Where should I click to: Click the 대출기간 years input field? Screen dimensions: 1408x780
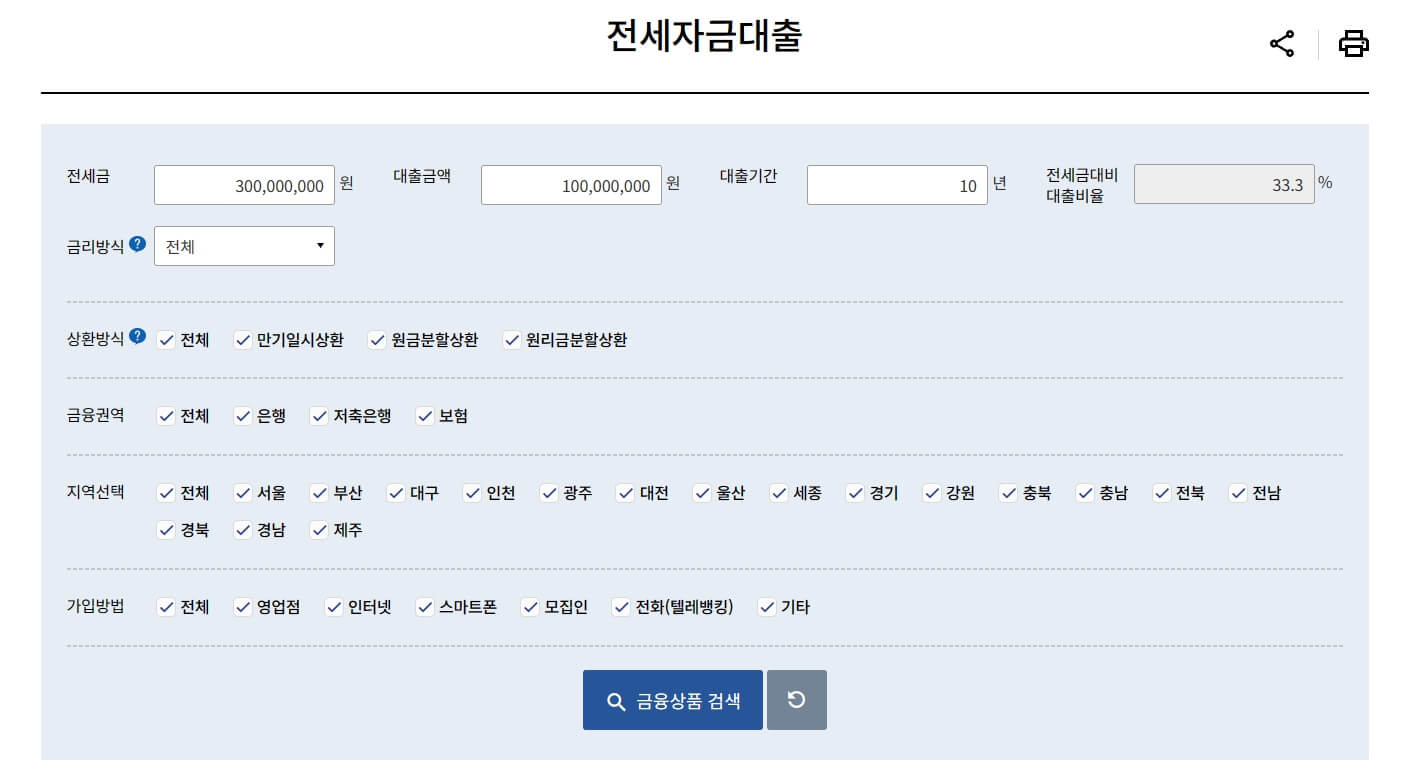pyautogui.click(x=897, y=185)
